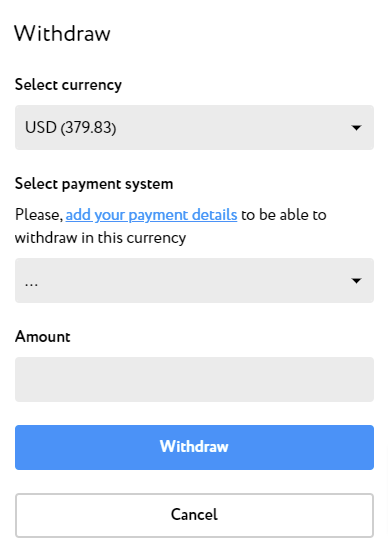
Task: Click the "Select currency" label
Action: (68, 85)
